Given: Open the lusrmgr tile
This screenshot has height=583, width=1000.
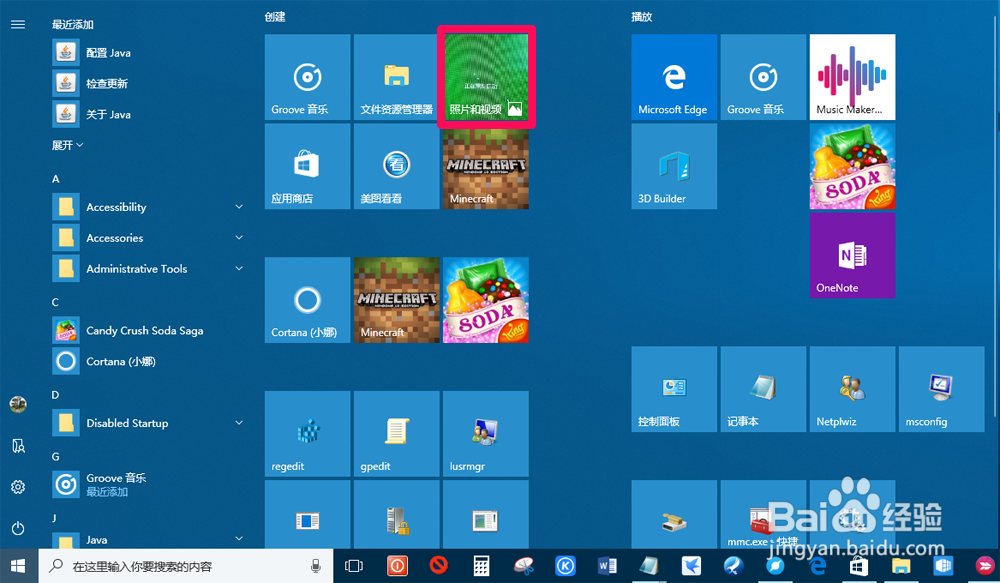Looking at the screenshot, I should [486, 434].
